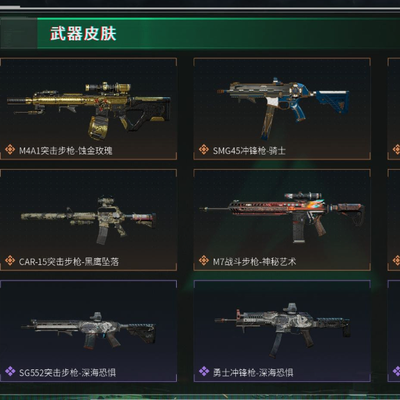Open the M4A1突击步枪-蚀金玫瑰 label
The width and height of the screenshot is (400, 400).
(x=66, y=151)
